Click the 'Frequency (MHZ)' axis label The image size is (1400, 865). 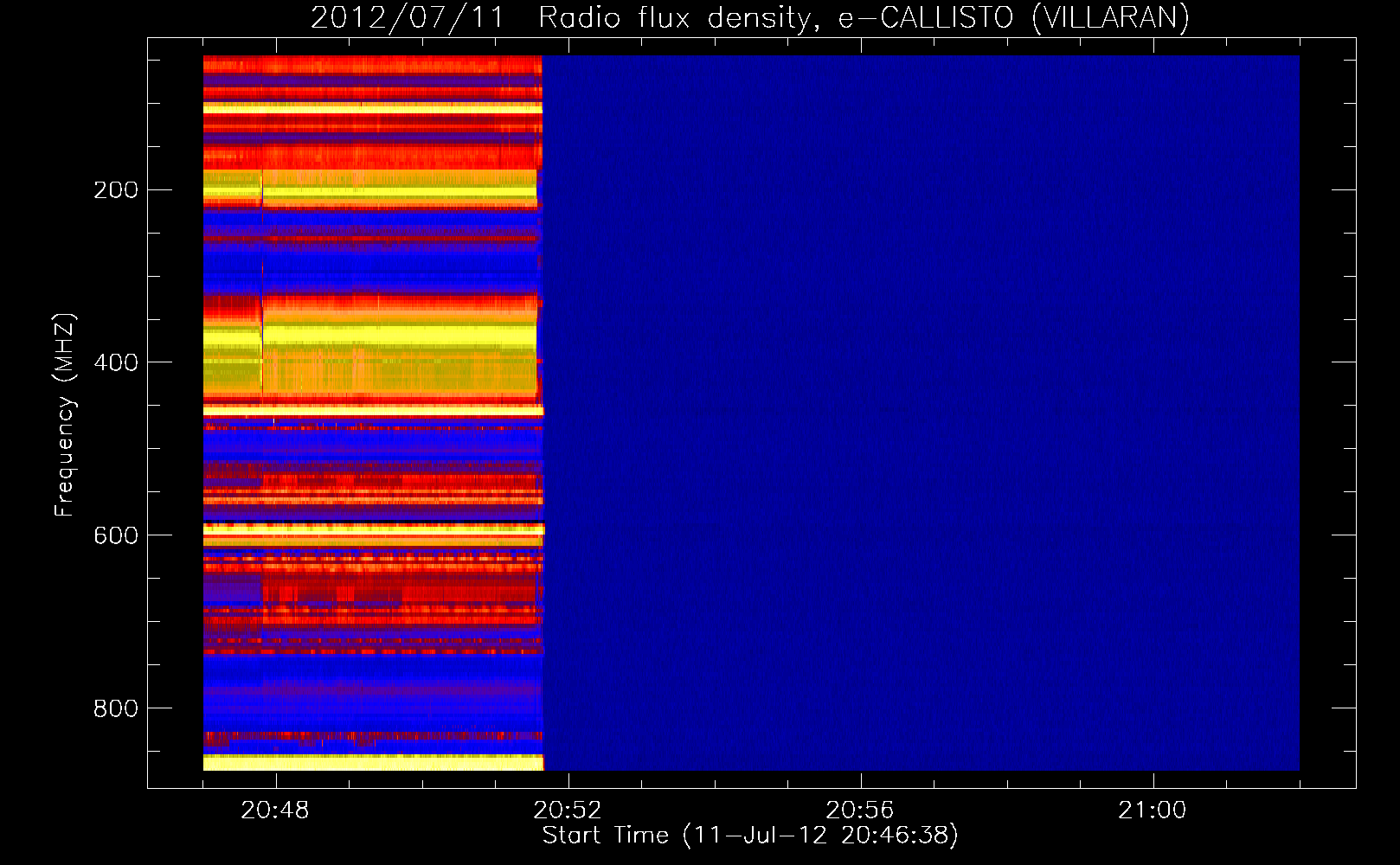(65, 415)
